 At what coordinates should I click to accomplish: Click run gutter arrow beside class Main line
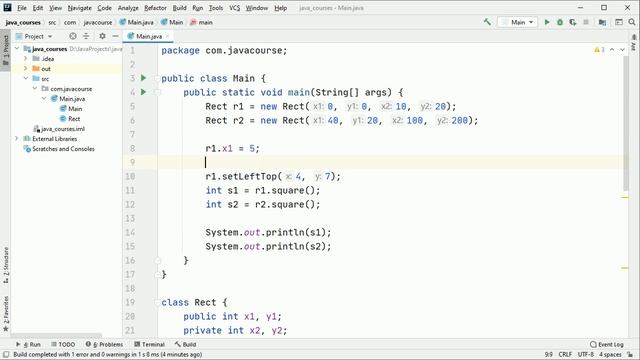(143, 78)
